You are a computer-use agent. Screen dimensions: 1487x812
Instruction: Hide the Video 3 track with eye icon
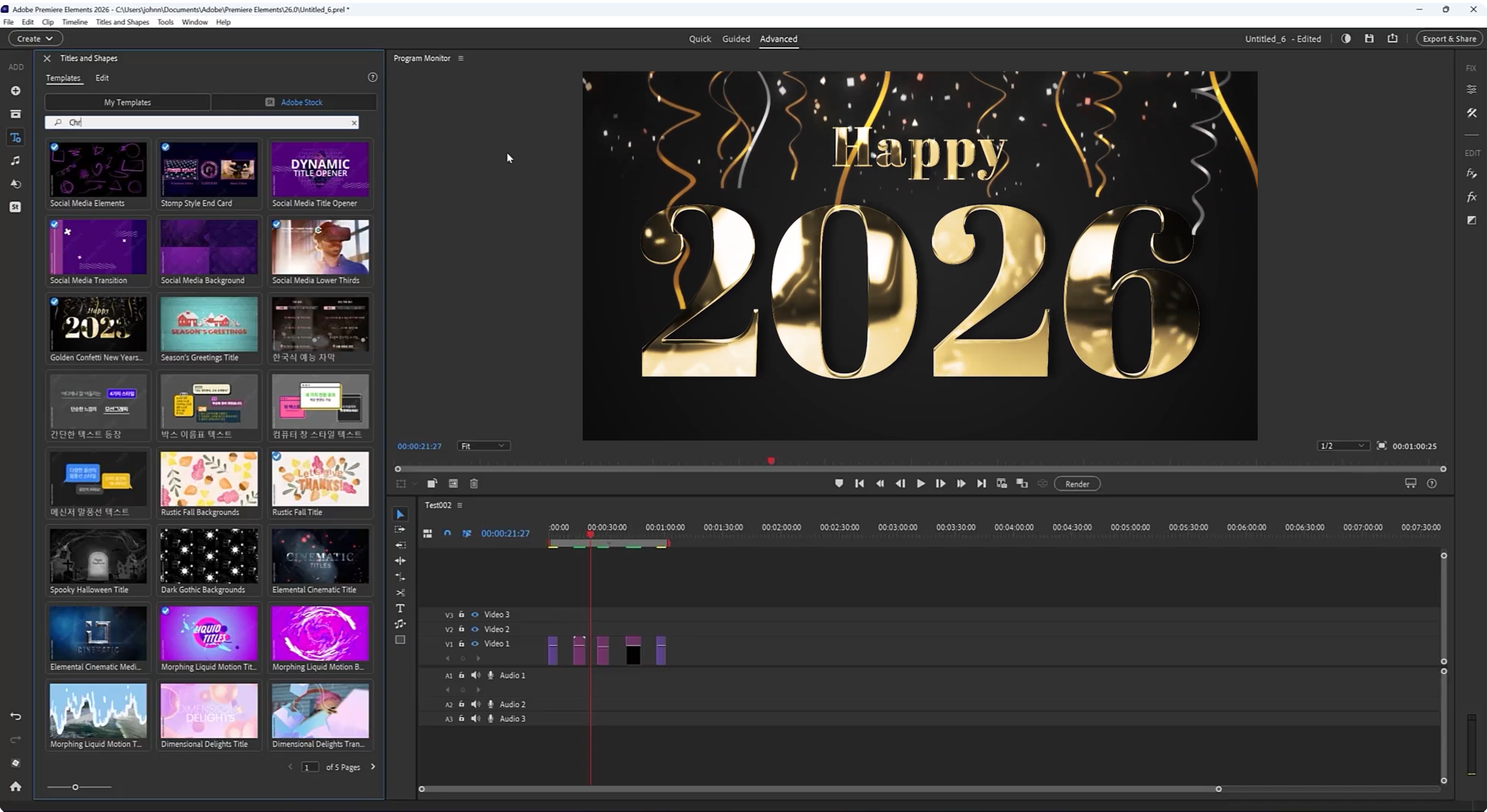coord(475,614)
